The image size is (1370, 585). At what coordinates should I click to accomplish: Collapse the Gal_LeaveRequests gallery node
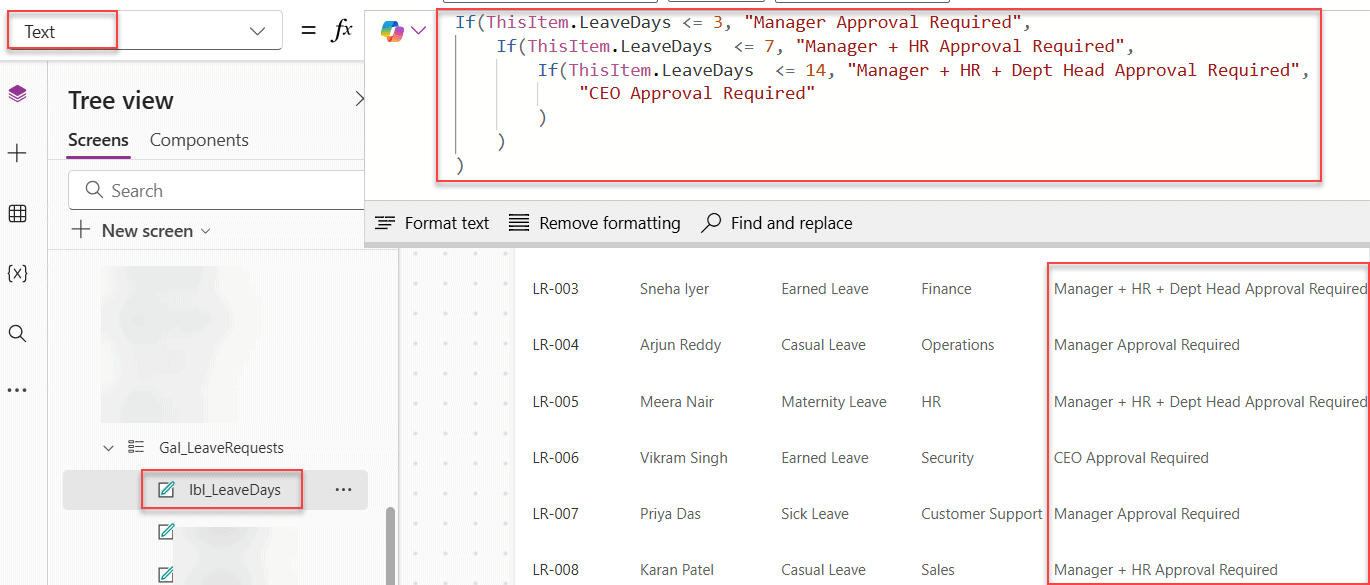pyautogui.click(x=109, y=448)
